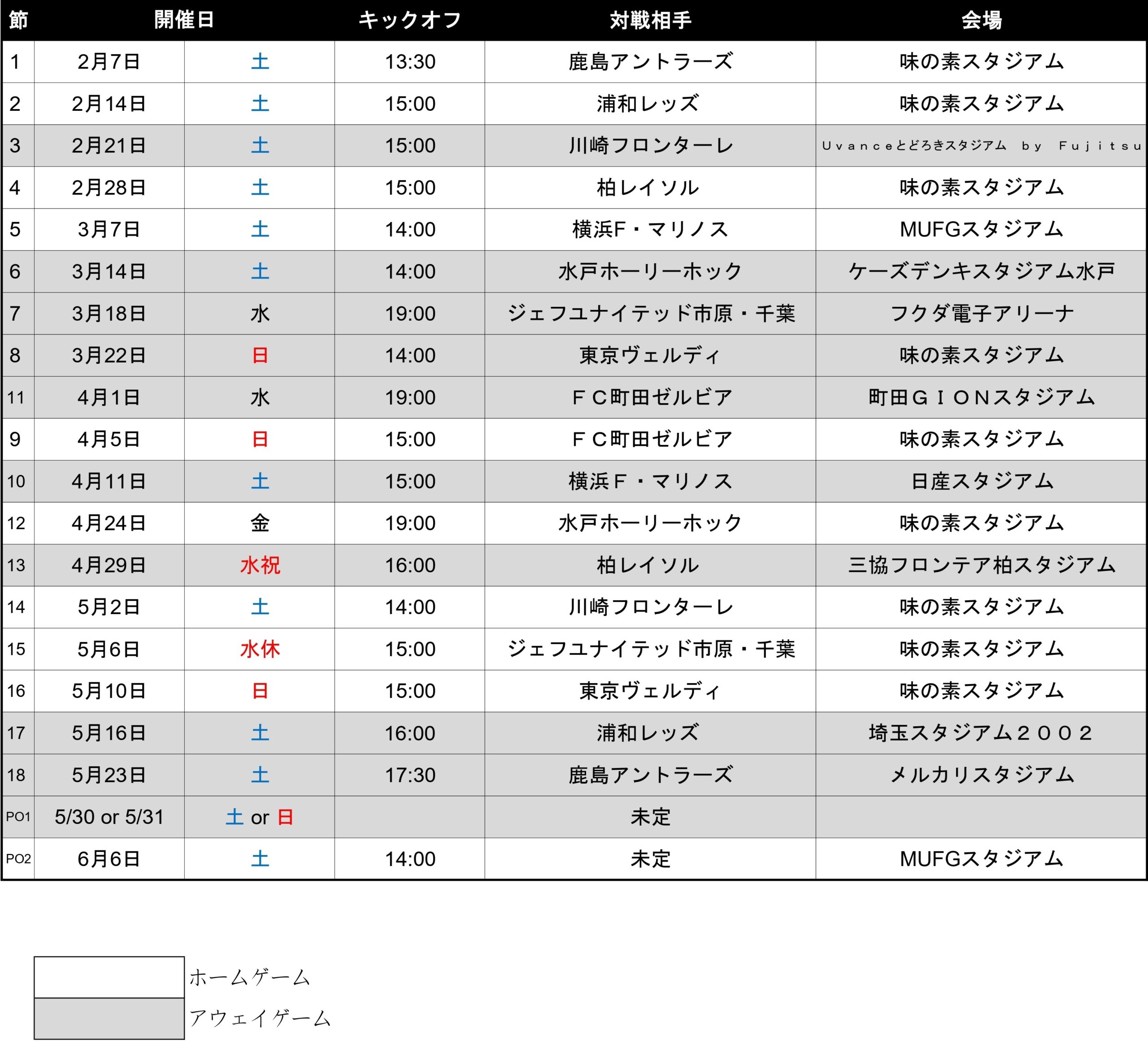Select the 2月7日 date cell
The height and width of the screenshot is (1059, 1148).
point(109,62)
